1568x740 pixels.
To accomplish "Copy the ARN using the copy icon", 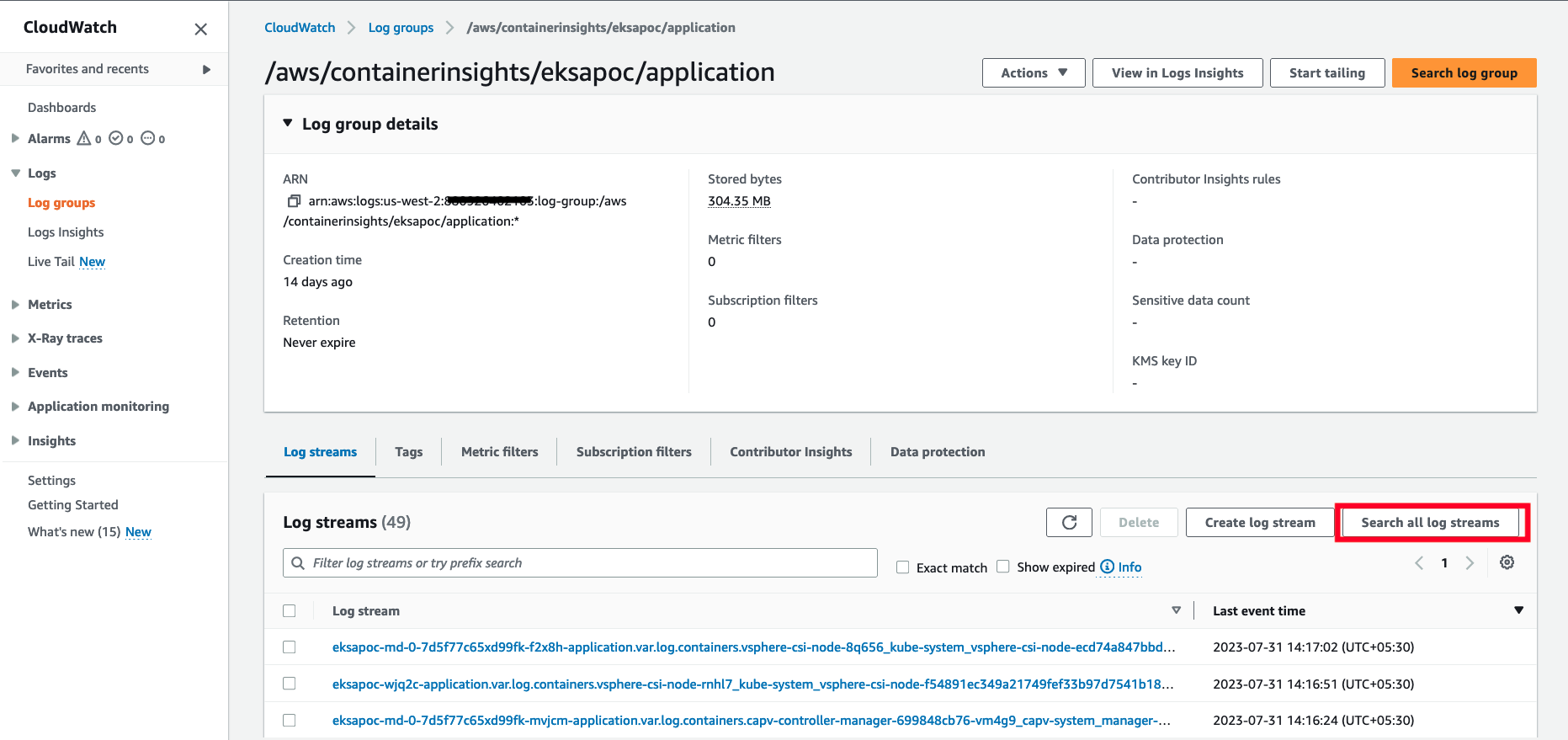I will pos(294,201).
